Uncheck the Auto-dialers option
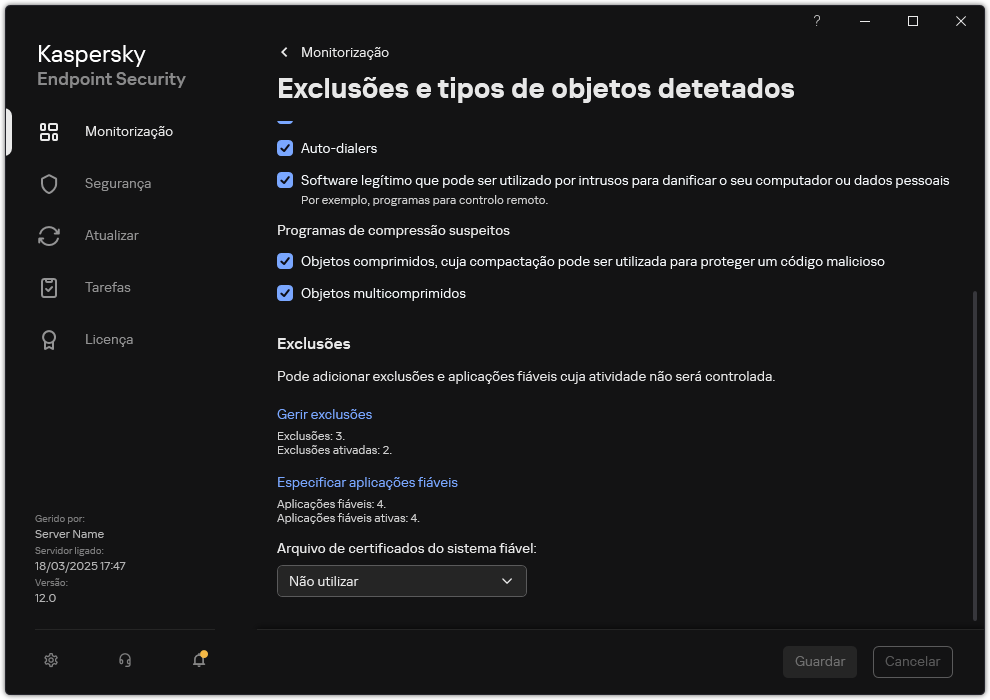 pos(285,148)
